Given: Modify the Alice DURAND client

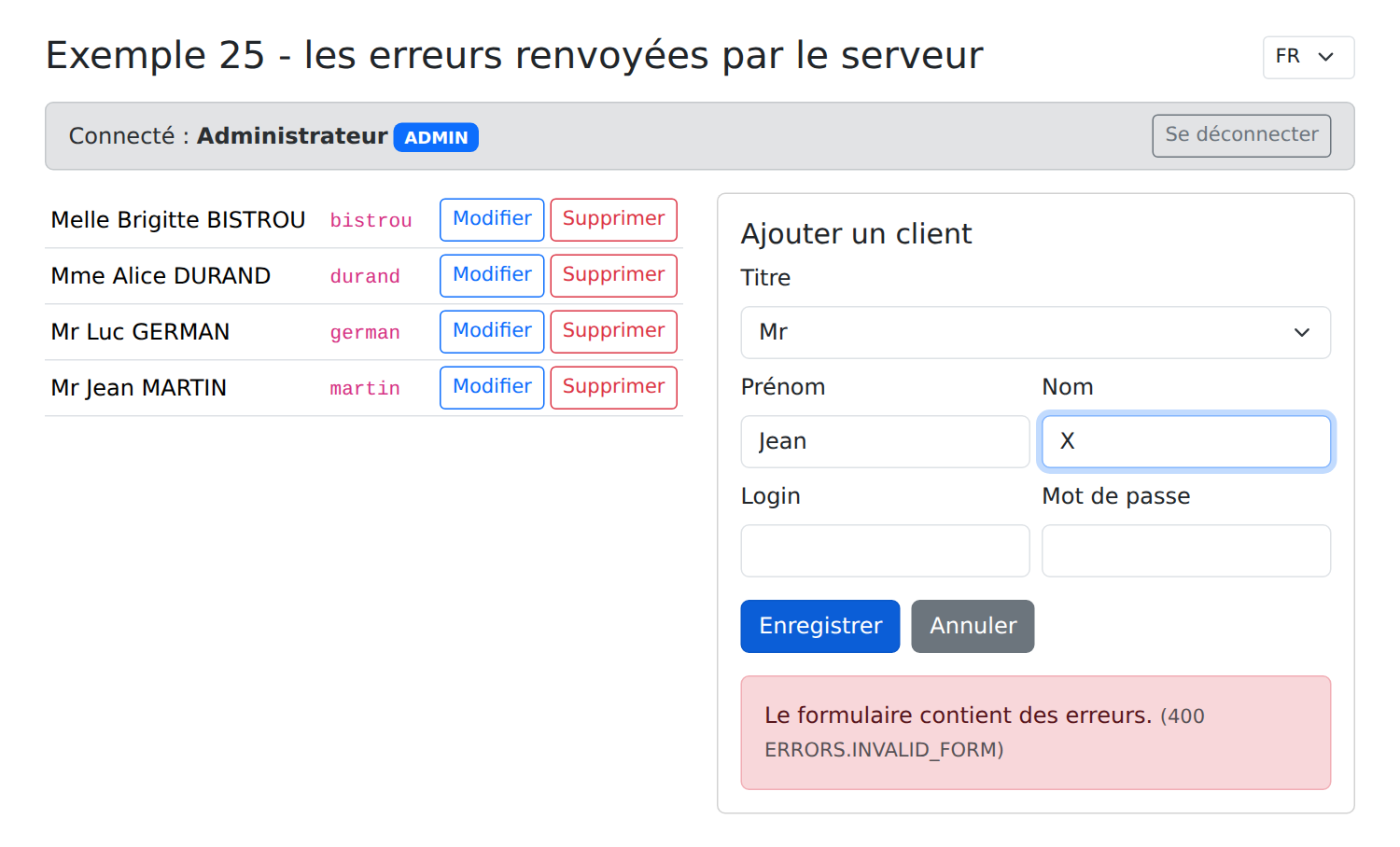Looking at the screenshot, I should pyautogui.click(x=492, y=275).
